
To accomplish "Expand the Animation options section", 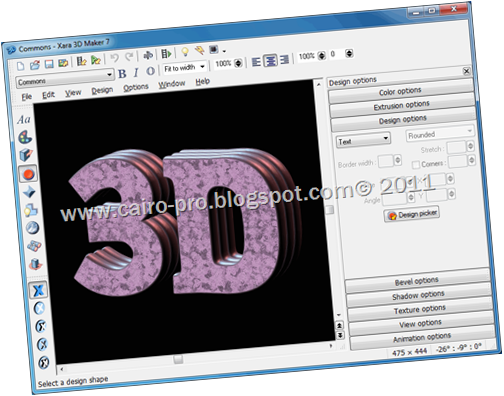I will pos(422,338).
